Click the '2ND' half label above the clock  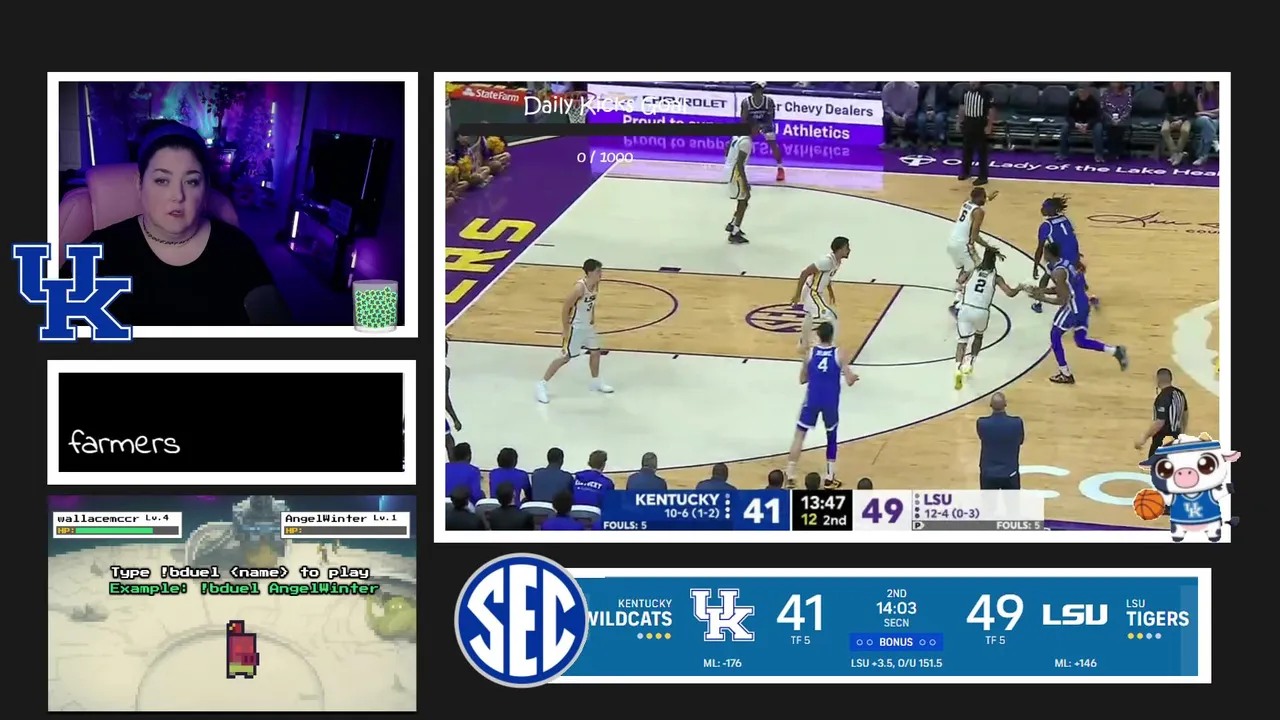(896, 594)
